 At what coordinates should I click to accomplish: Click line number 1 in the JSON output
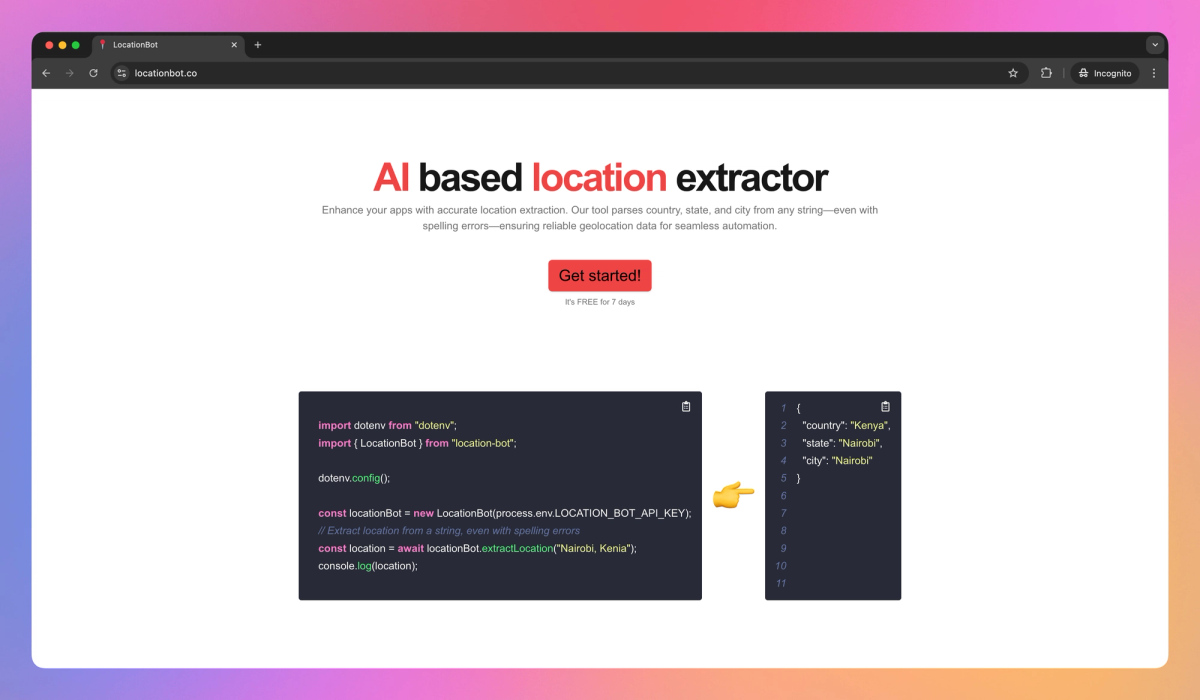tap(783, 407)
